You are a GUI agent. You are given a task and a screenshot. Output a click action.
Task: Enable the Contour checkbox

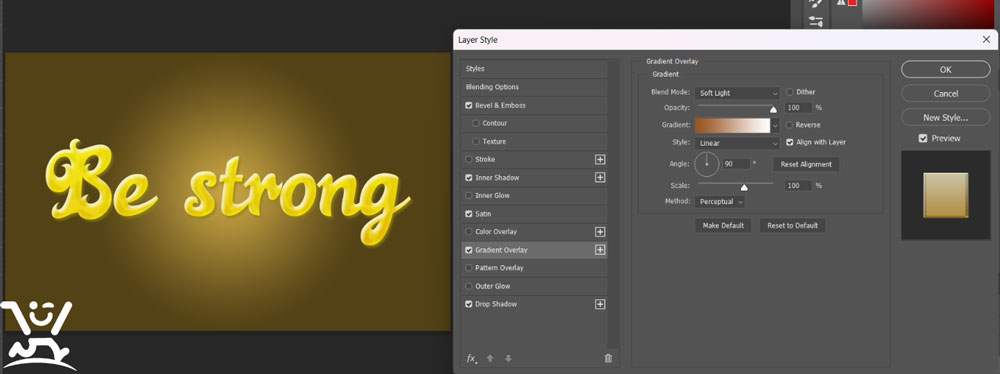476,123
